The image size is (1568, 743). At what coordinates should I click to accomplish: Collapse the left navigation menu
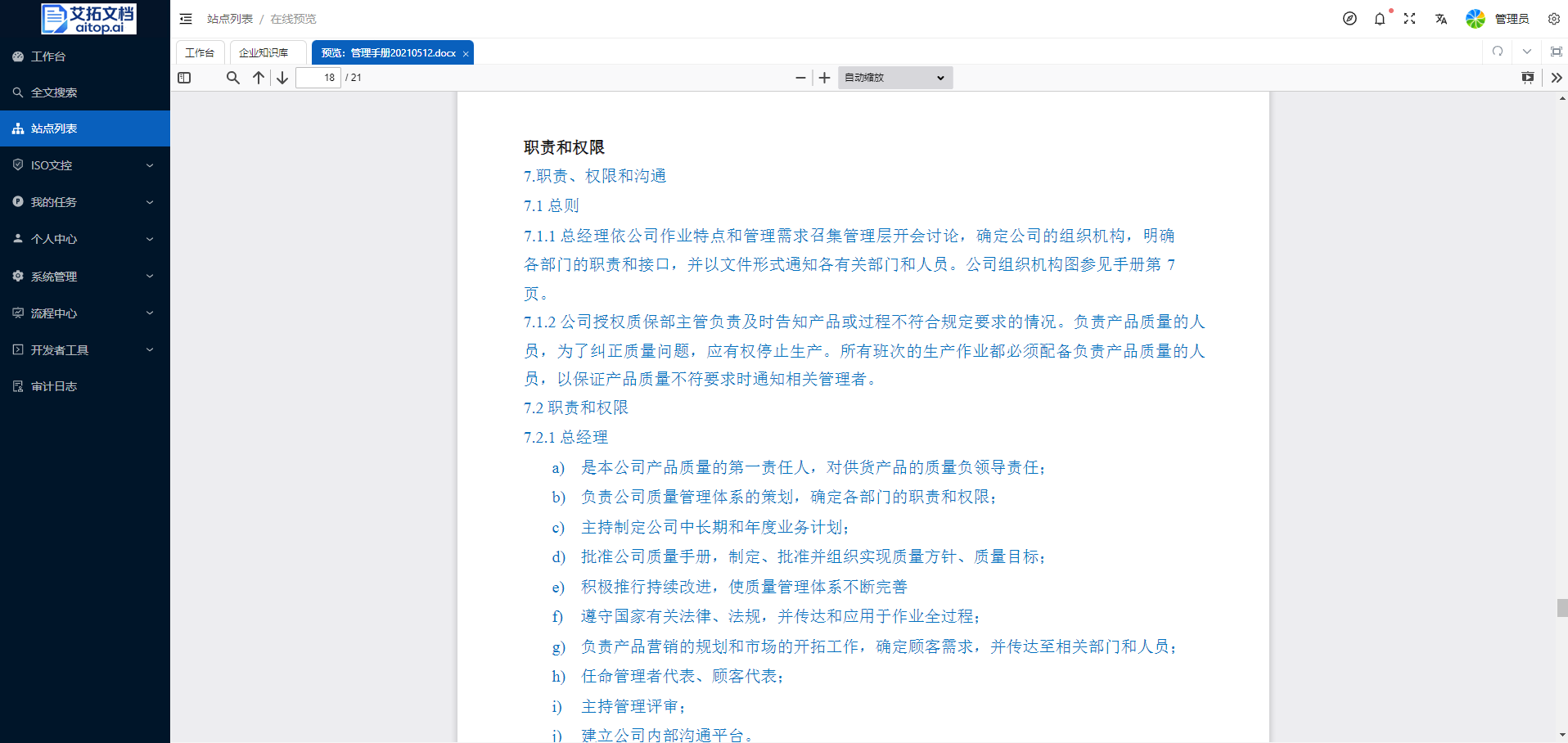tap(186, 19)
